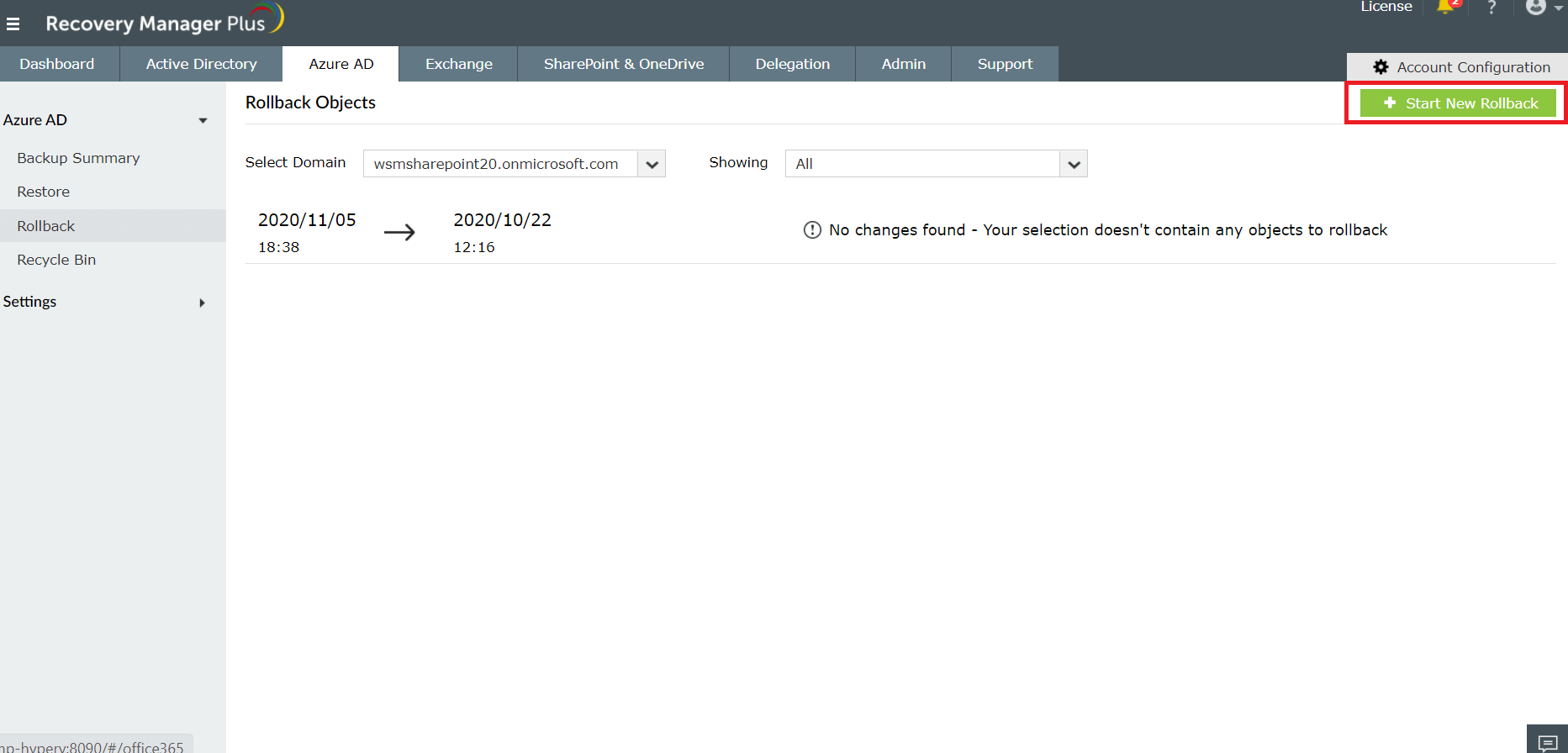Open the Delegation tab
The image size is (1568, 753).
792,64
